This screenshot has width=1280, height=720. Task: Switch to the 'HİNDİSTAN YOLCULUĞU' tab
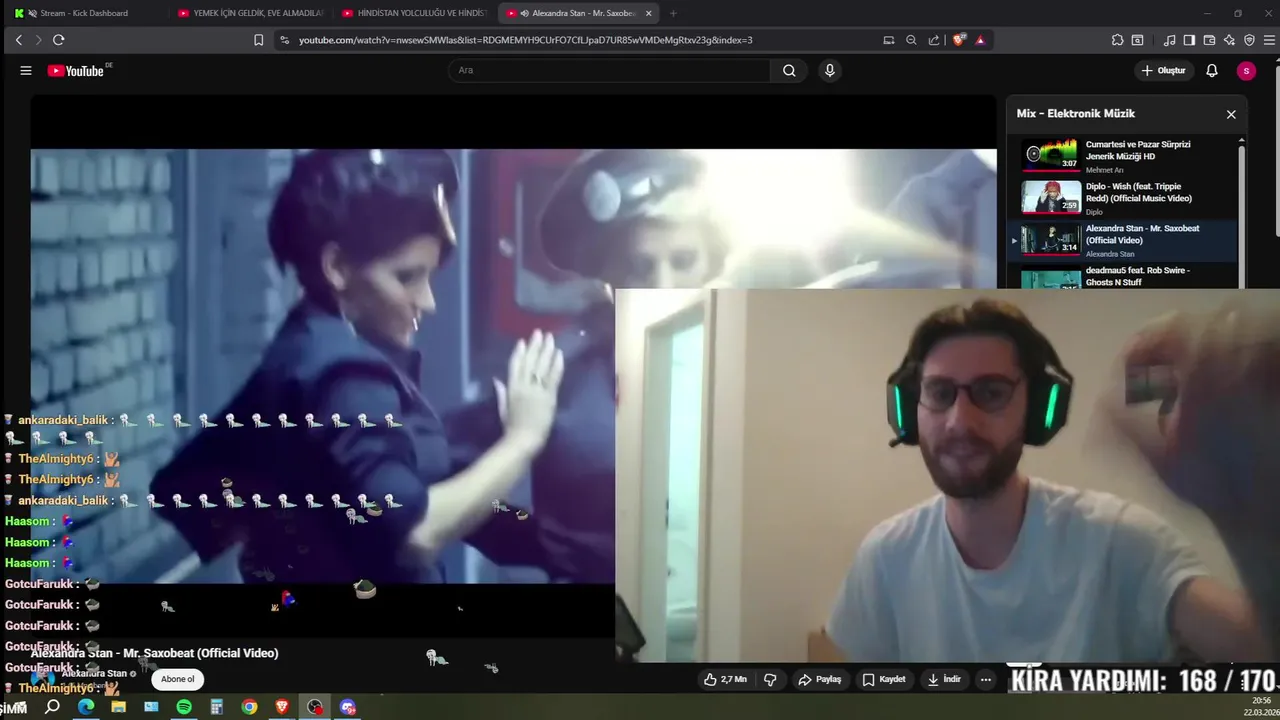[415, 13]
